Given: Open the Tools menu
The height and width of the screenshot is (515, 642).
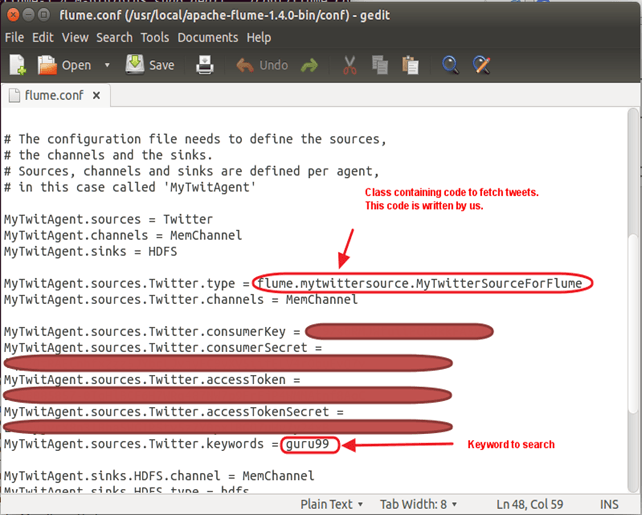Looking at the screenshot, I should point(154,37).
